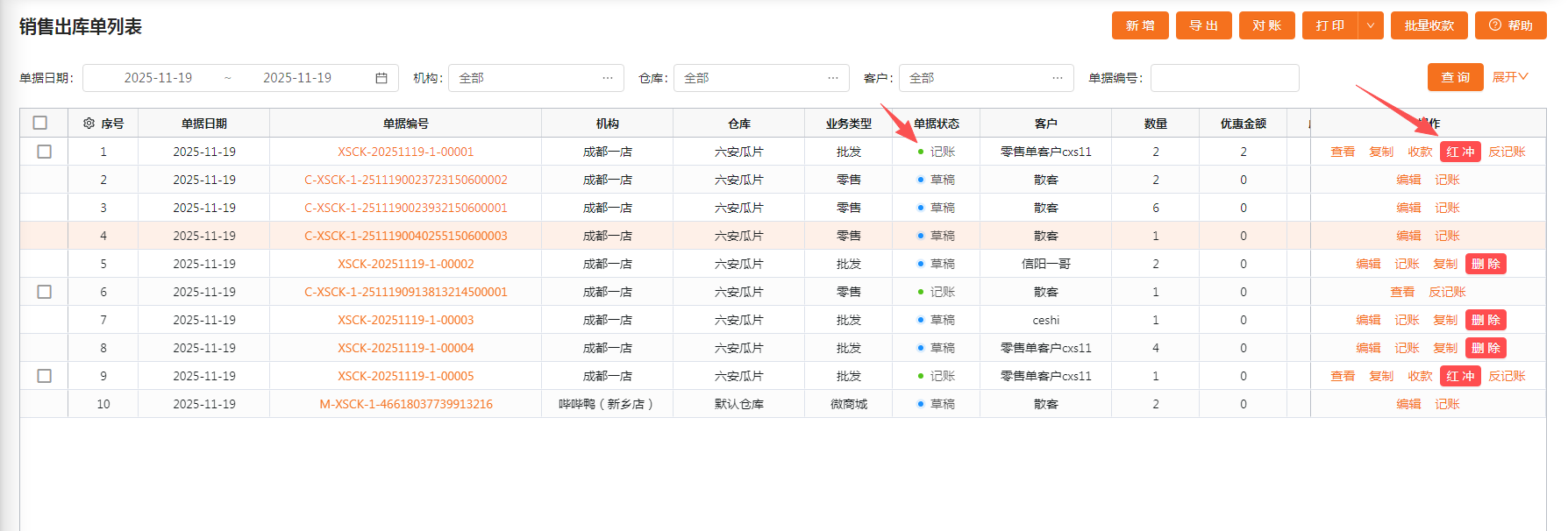Click 红冲 on row 1
The image size is (1568, 531).
coord(1460,152)
